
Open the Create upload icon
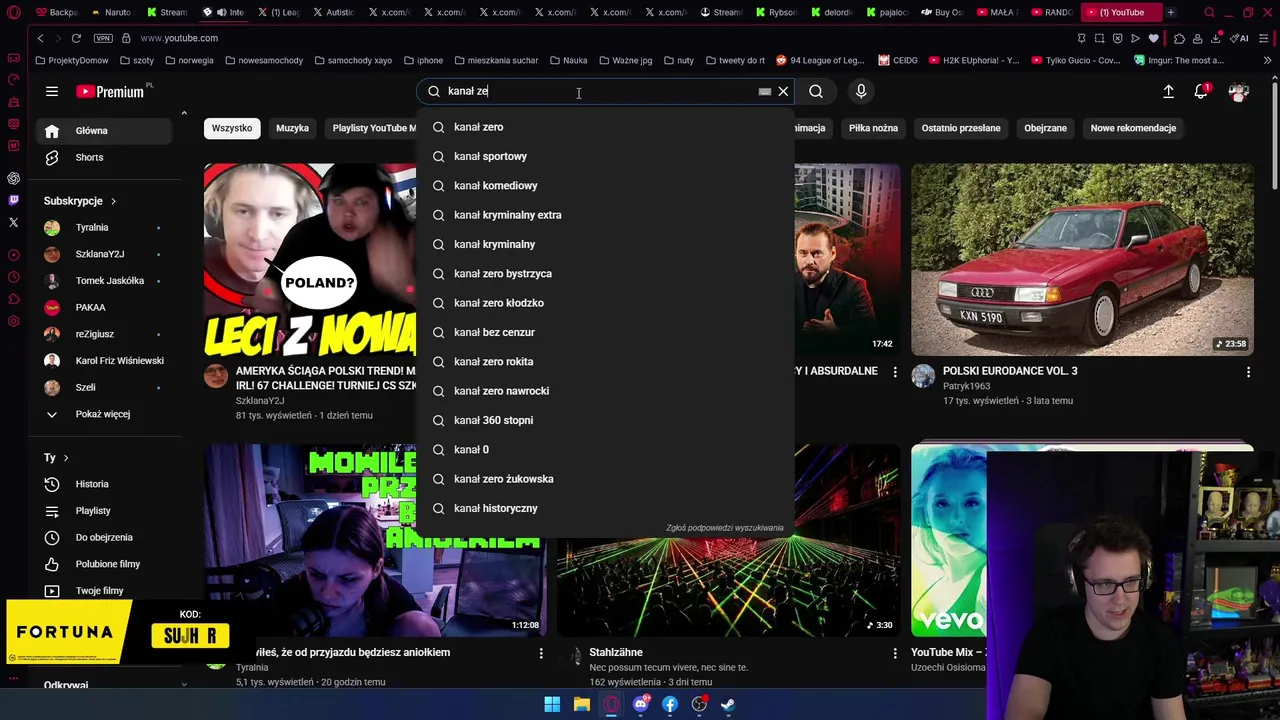(1168, 91)
